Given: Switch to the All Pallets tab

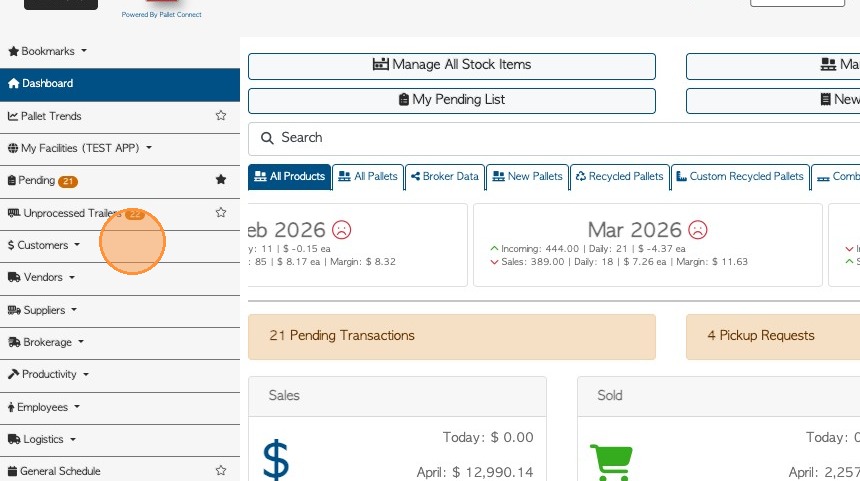Looking at the screenshot, I should pos(368,177).
